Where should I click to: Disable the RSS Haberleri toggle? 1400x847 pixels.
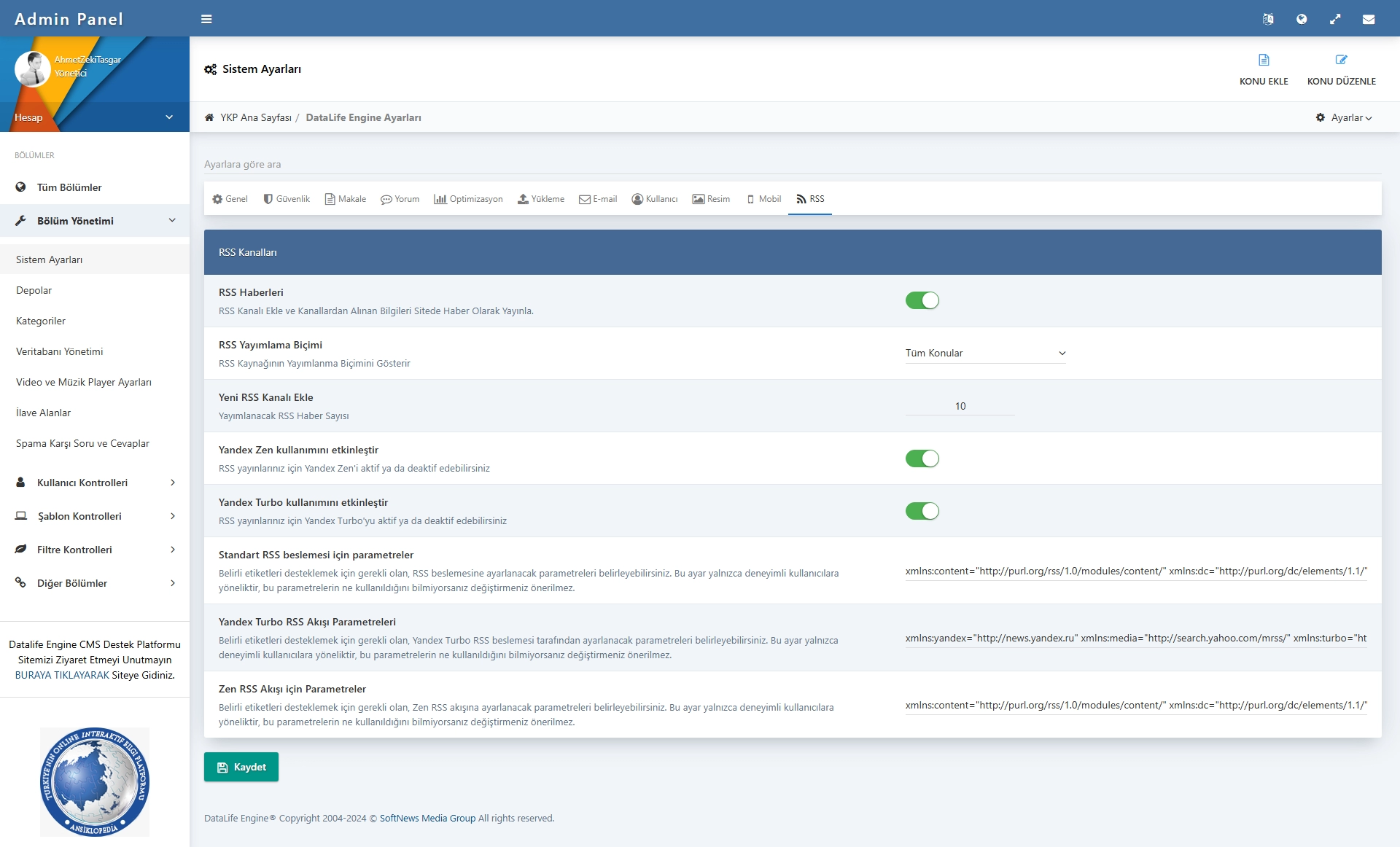click(922, 300)
